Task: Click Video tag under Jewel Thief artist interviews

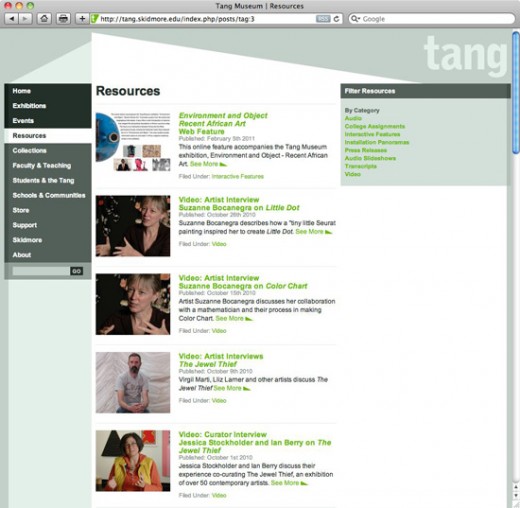Action: (x=219, y=400)
